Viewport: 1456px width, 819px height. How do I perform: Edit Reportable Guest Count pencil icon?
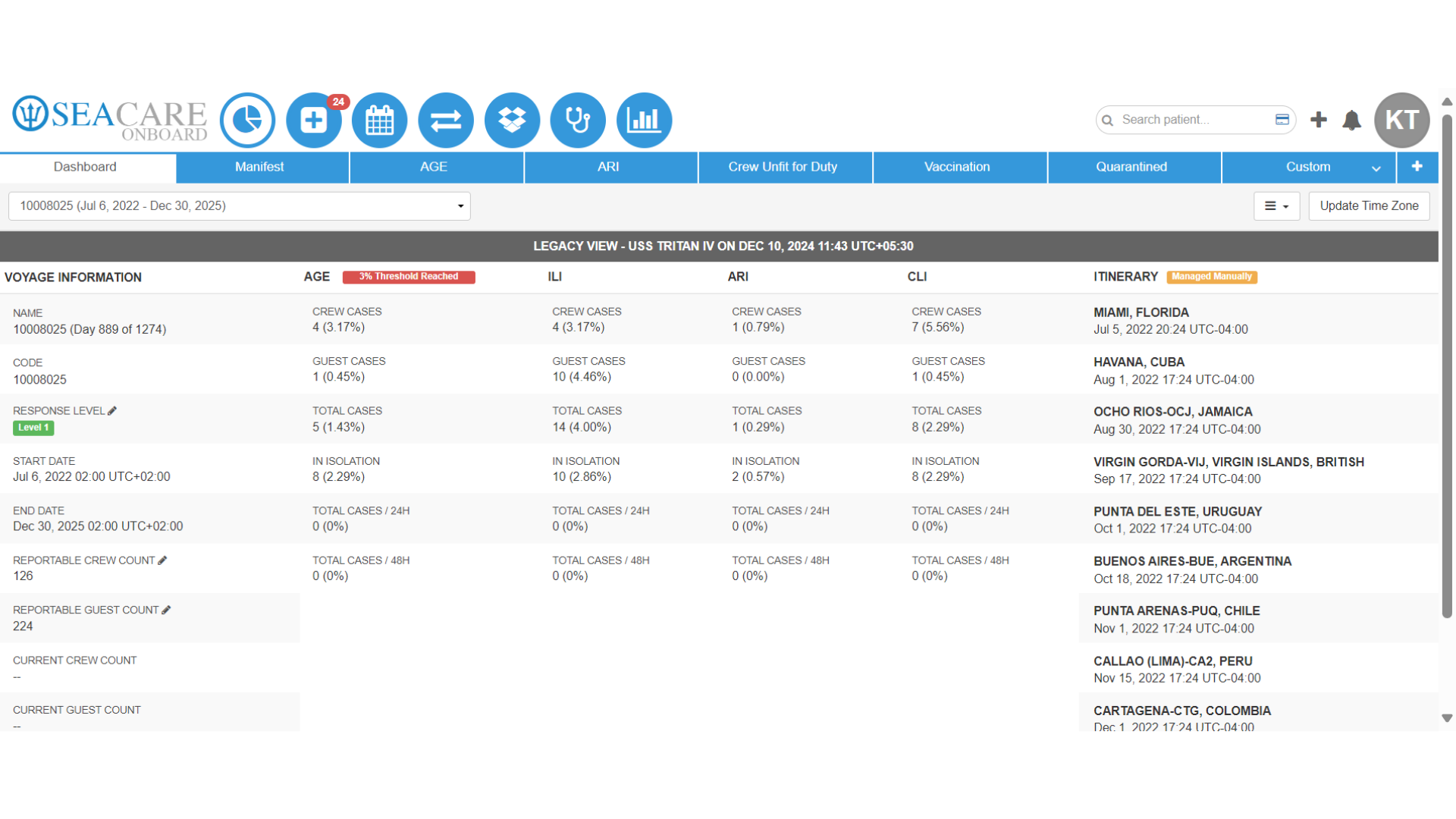click(x=166, y=610)
